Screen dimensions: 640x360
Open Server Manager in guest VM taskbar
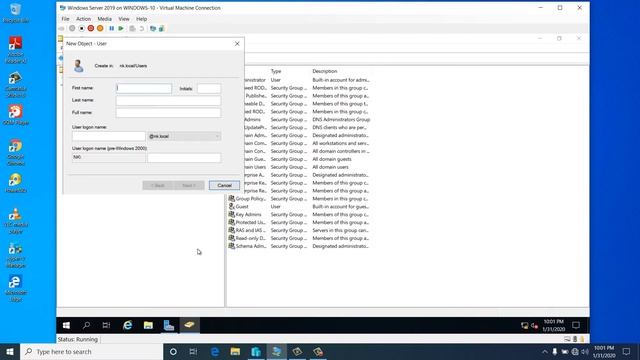[x=169, y=325]
